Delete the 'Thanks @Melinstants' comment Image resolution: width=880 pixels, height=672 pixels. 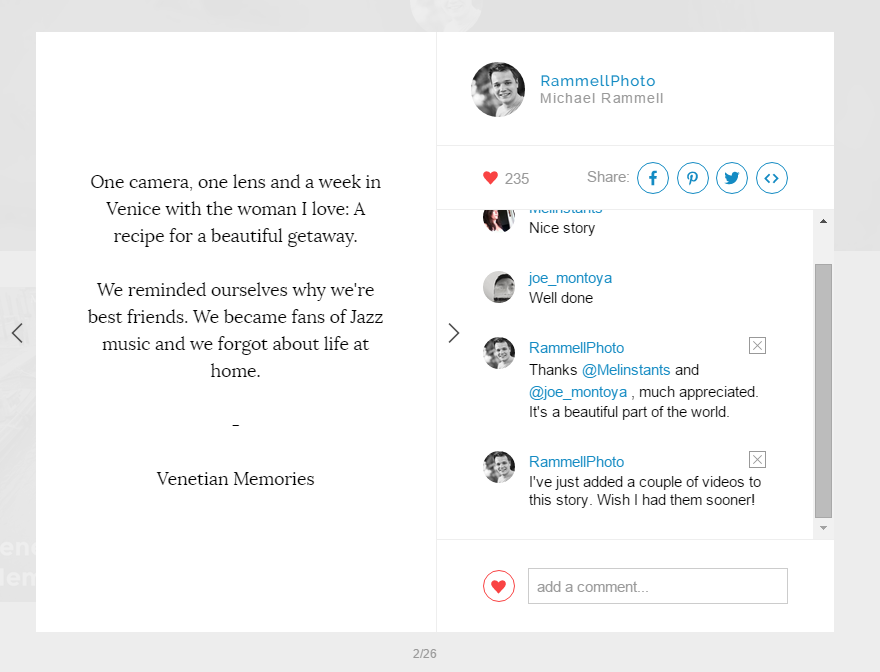point(757,345)
